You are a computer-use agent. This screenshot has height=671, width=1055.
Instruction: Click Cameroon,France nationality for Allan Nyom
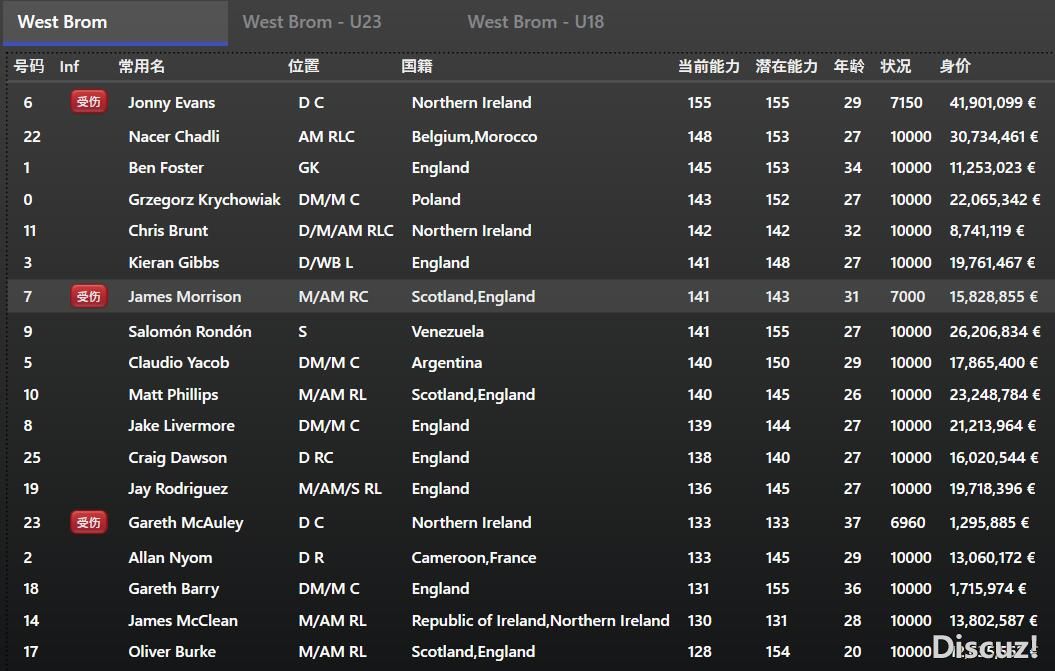pos(474,557)
